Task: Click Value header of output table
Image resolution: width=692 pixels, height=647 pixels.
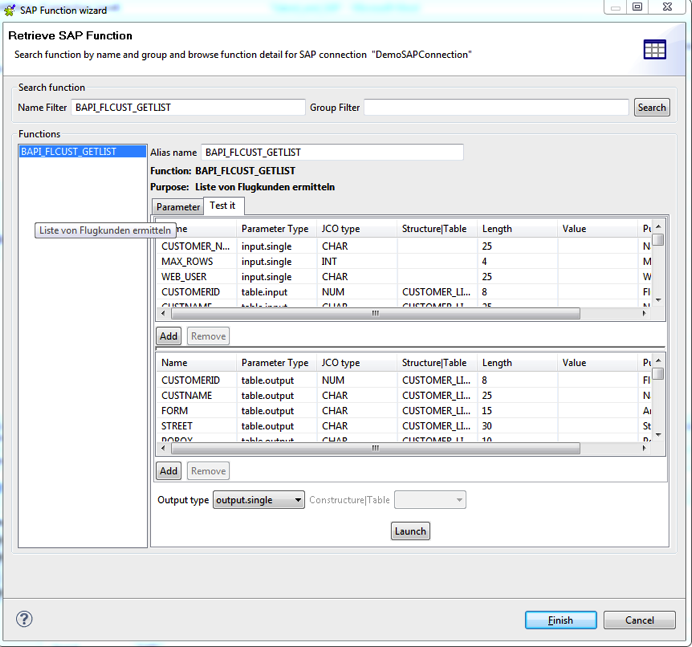Action: [x=598, y=363]
